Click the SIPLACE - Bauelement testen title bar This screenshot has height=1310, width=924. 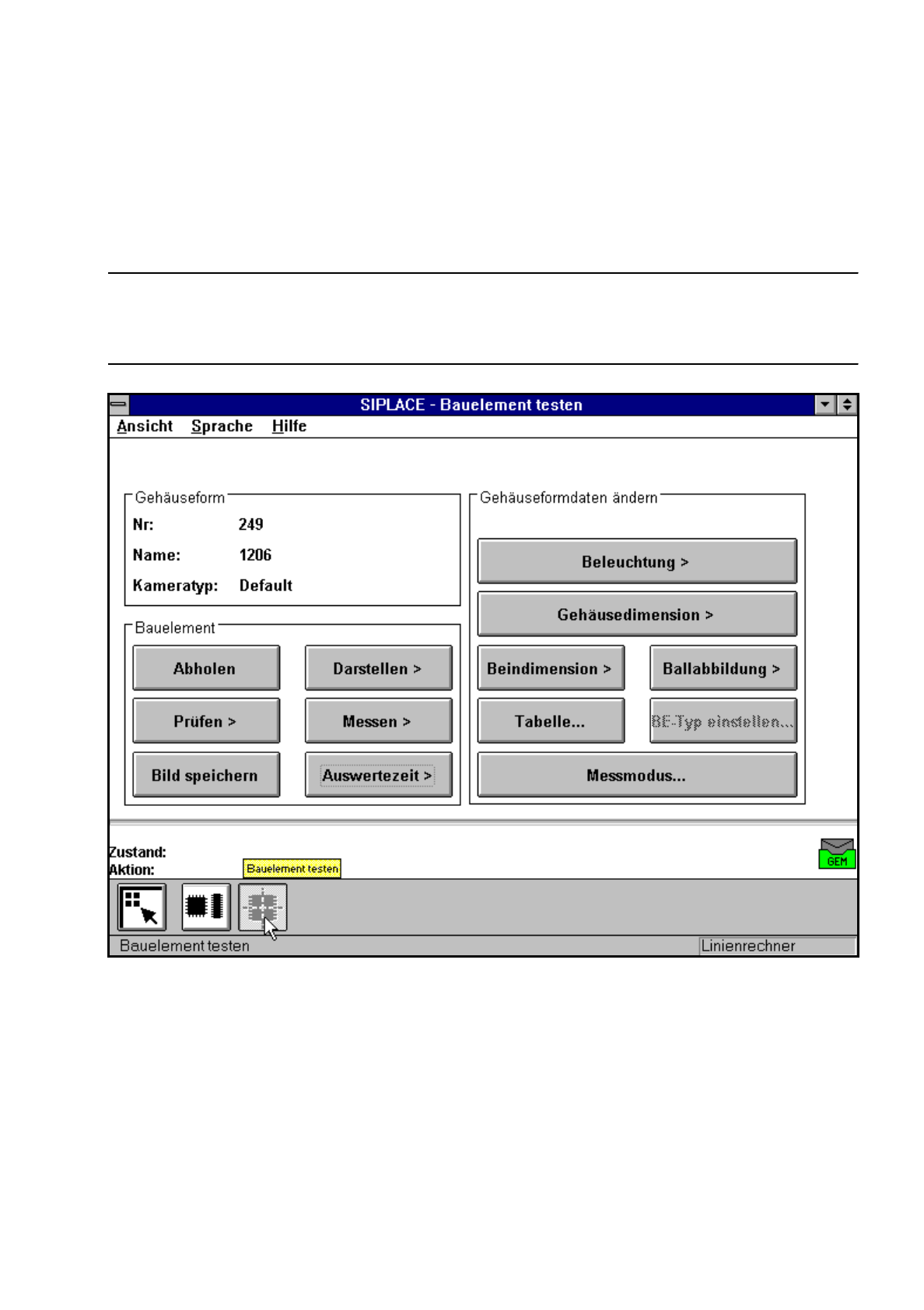[471, 405]
